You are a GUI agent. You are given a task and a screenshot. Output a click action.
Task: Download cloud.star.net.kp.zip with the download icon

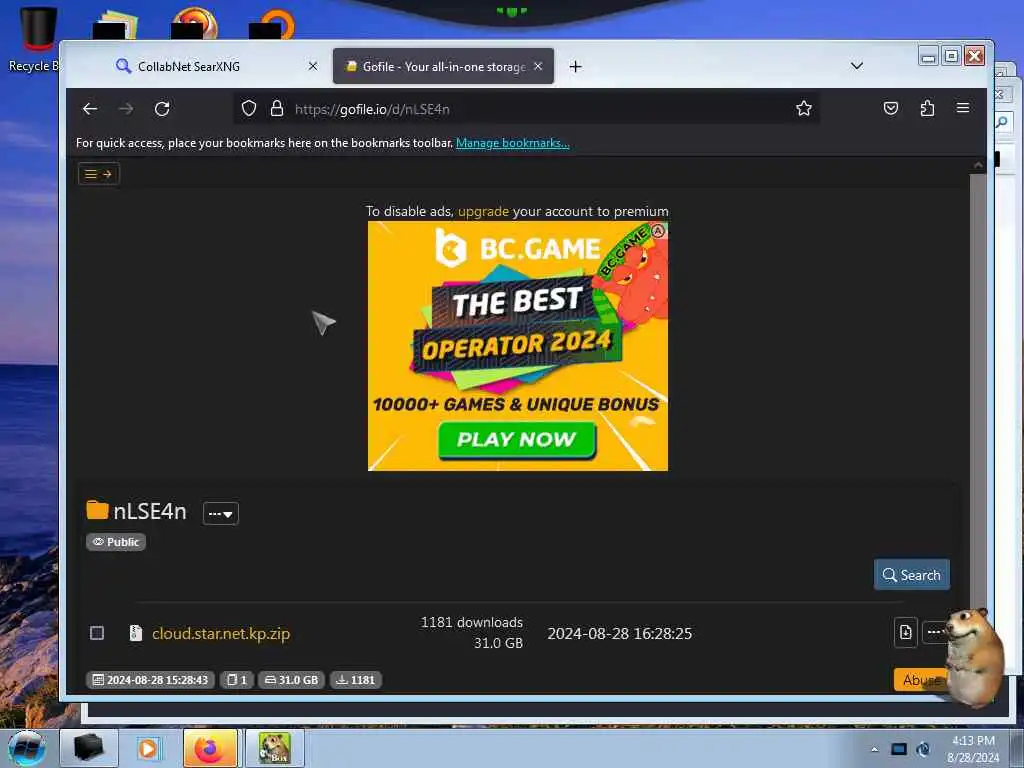click(x=906, y=632)
